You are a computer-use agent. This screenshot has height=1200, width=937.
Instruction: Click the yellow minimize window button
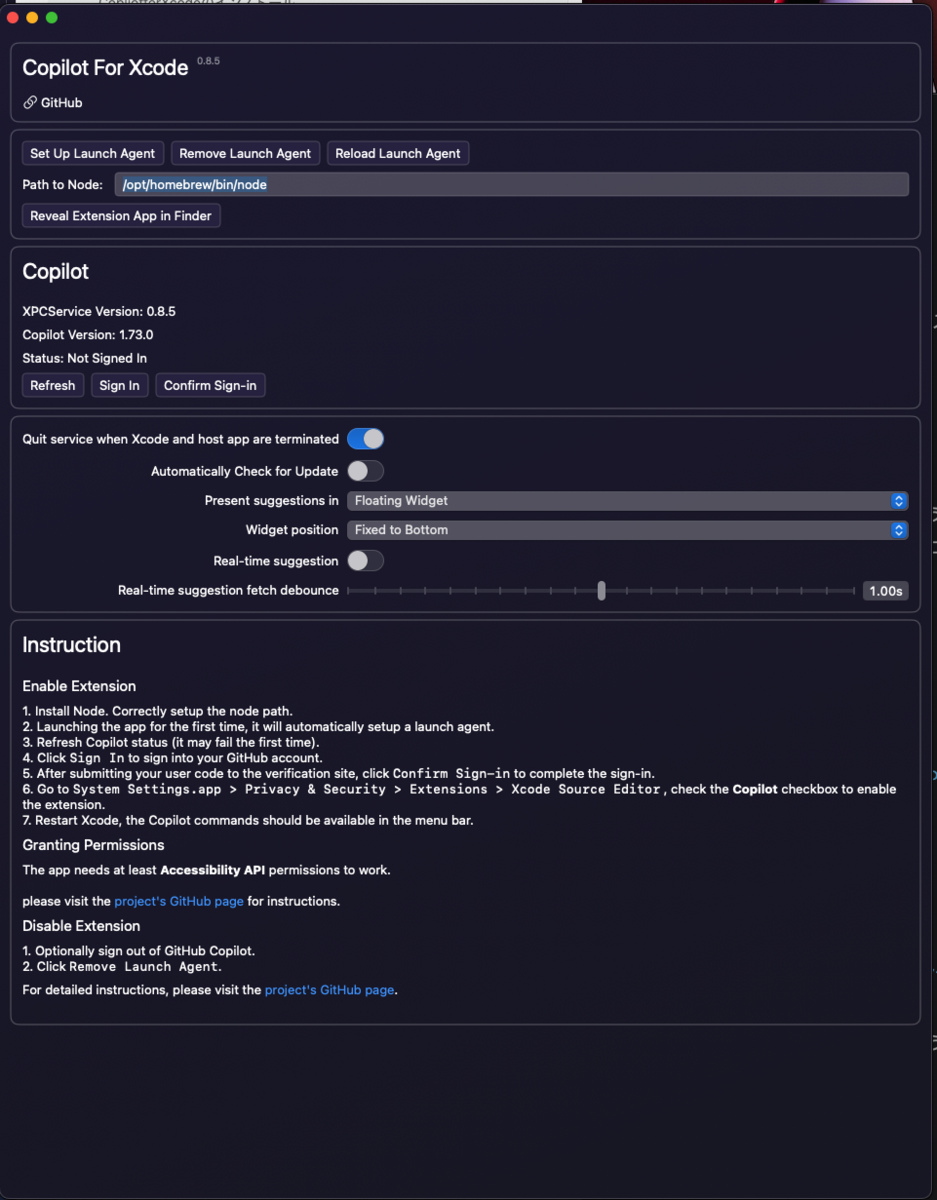pyautogui.click(x=32, y=18)
